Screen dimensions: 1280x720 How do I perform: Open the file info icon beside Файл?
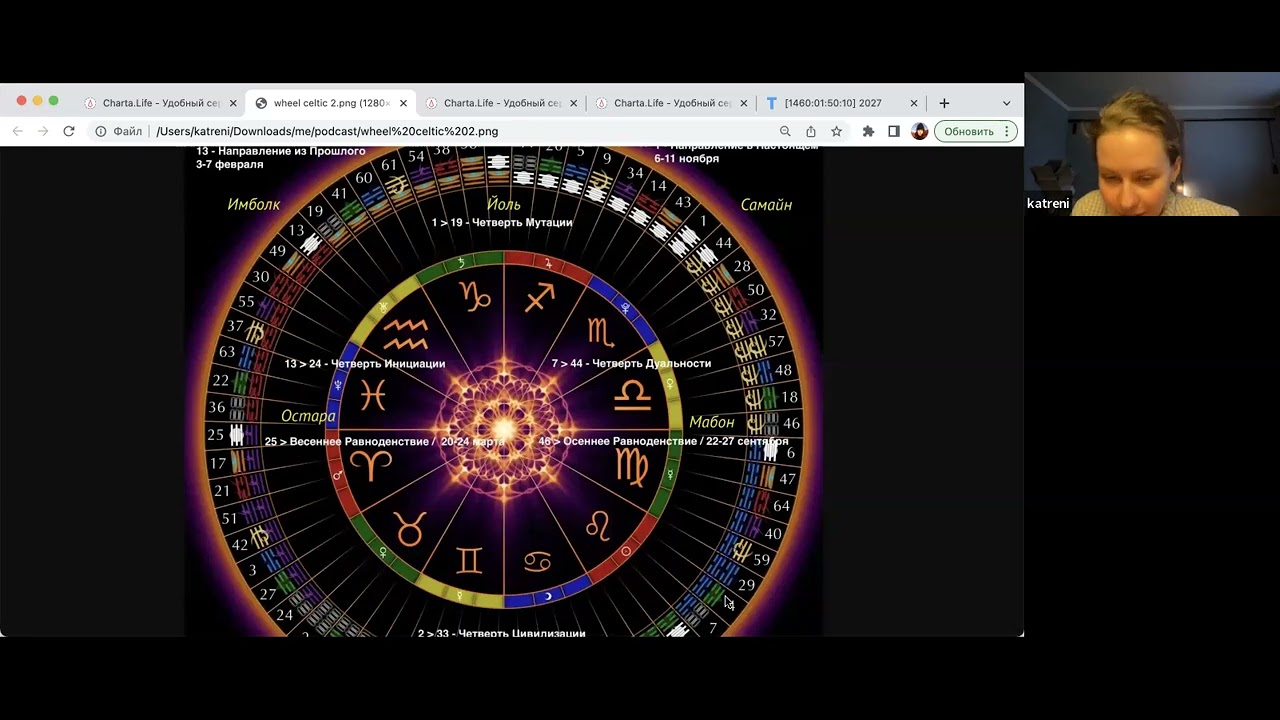[x=101, y=131]
